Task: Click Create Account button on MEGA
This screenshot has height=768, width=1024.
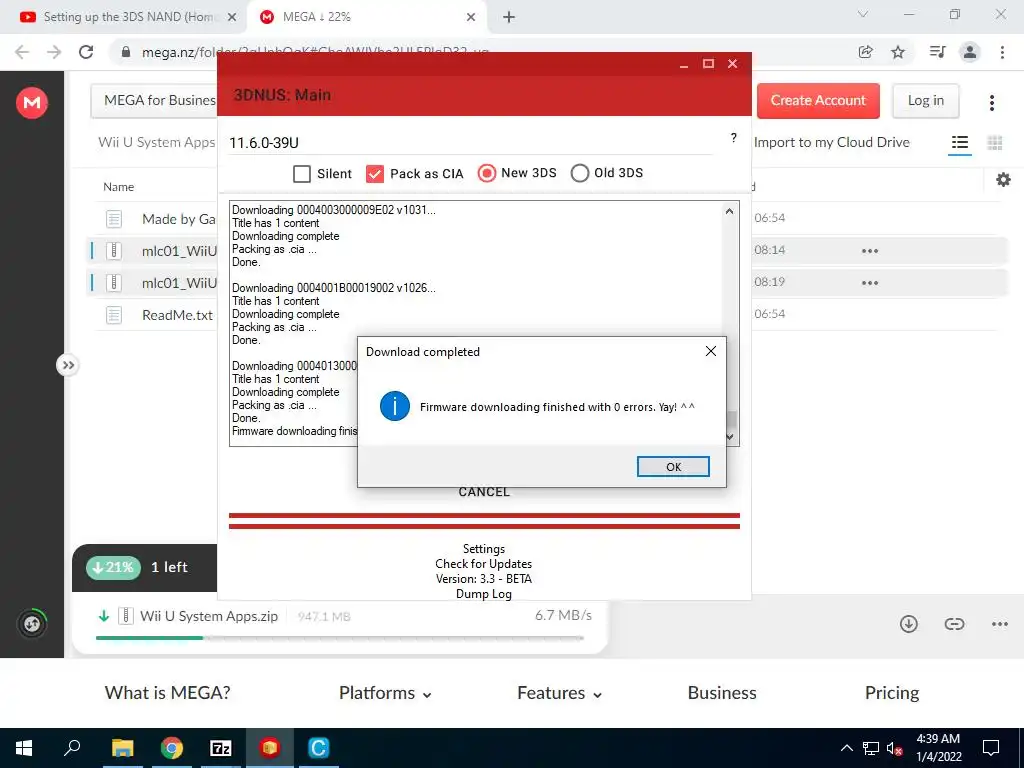Action: pyautogui.click(x=818, y=101)
